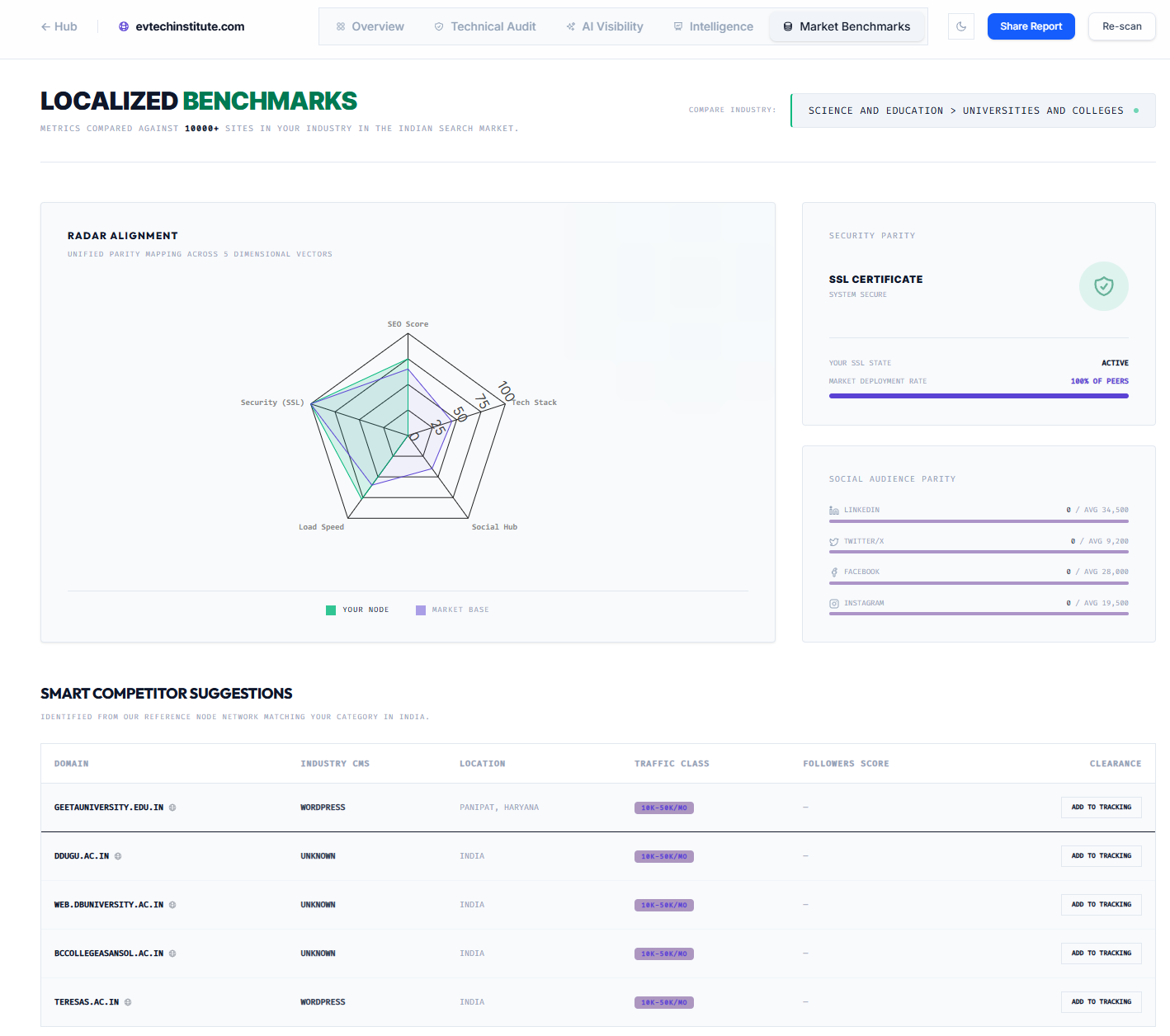Select the Intelligence tab

click(714, 26)
